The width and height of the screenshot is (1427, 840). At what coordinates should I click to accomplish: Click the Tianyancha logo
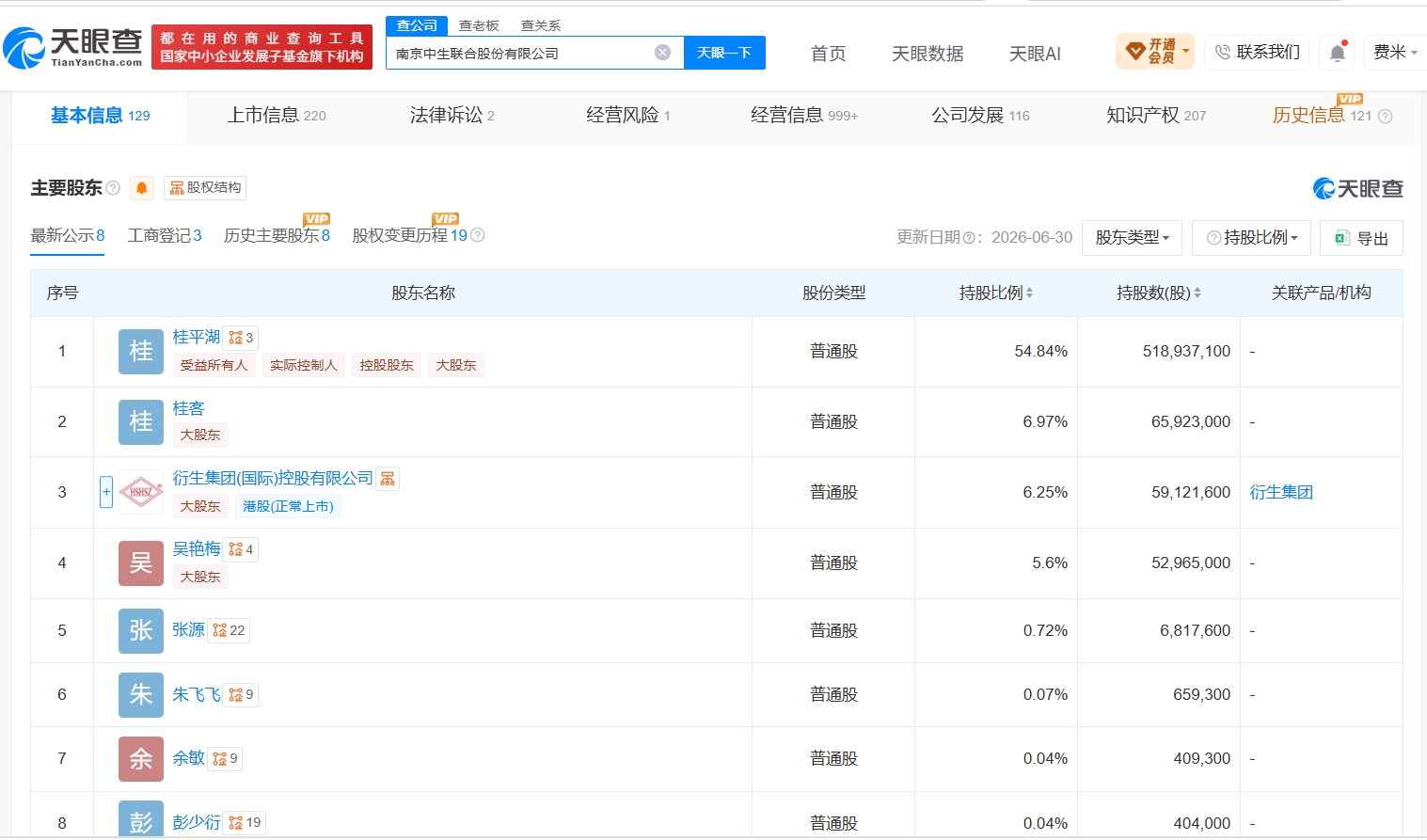[x=72, y=47]
